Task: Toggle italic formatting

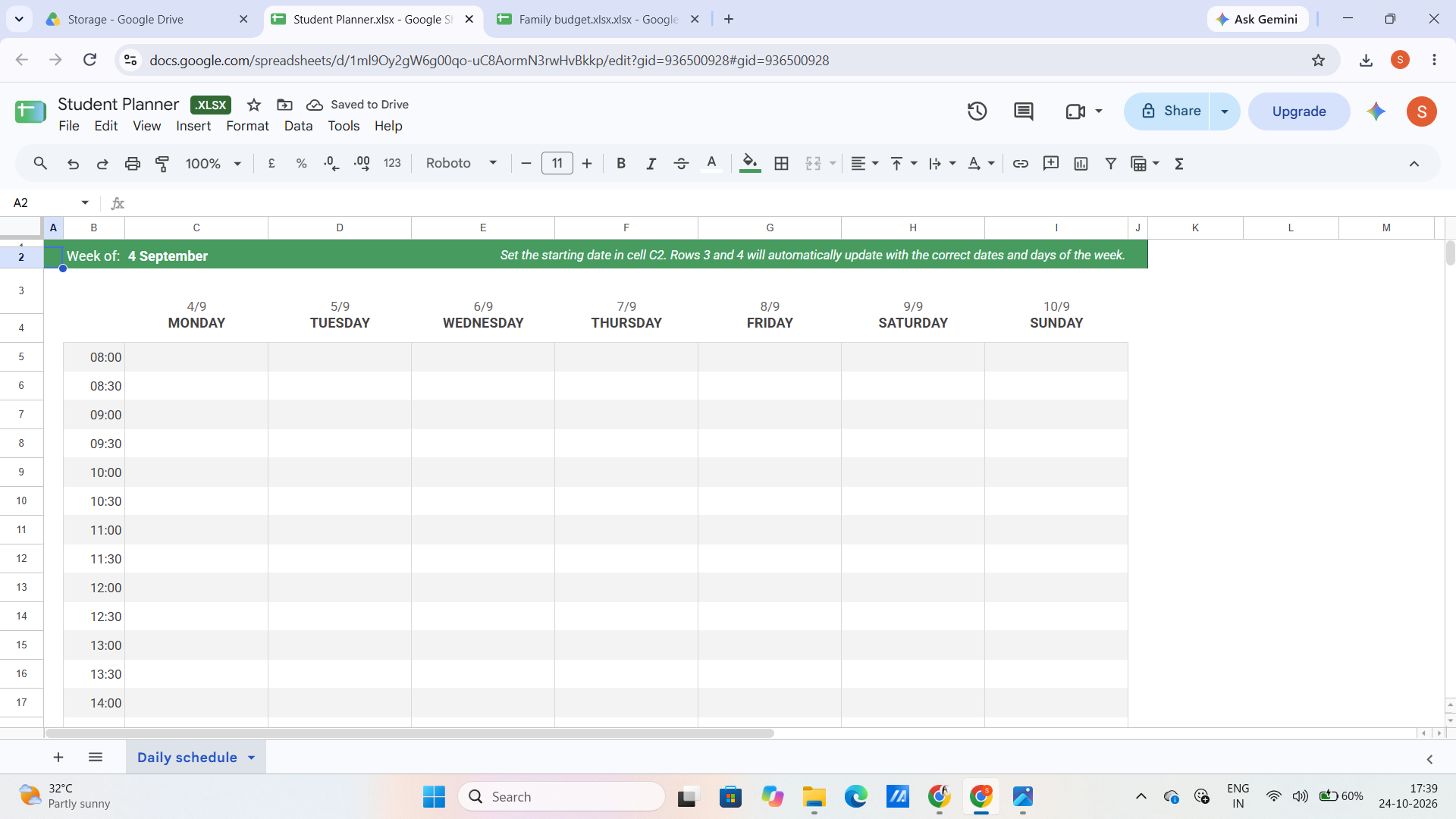Action: tap(651, 164)
